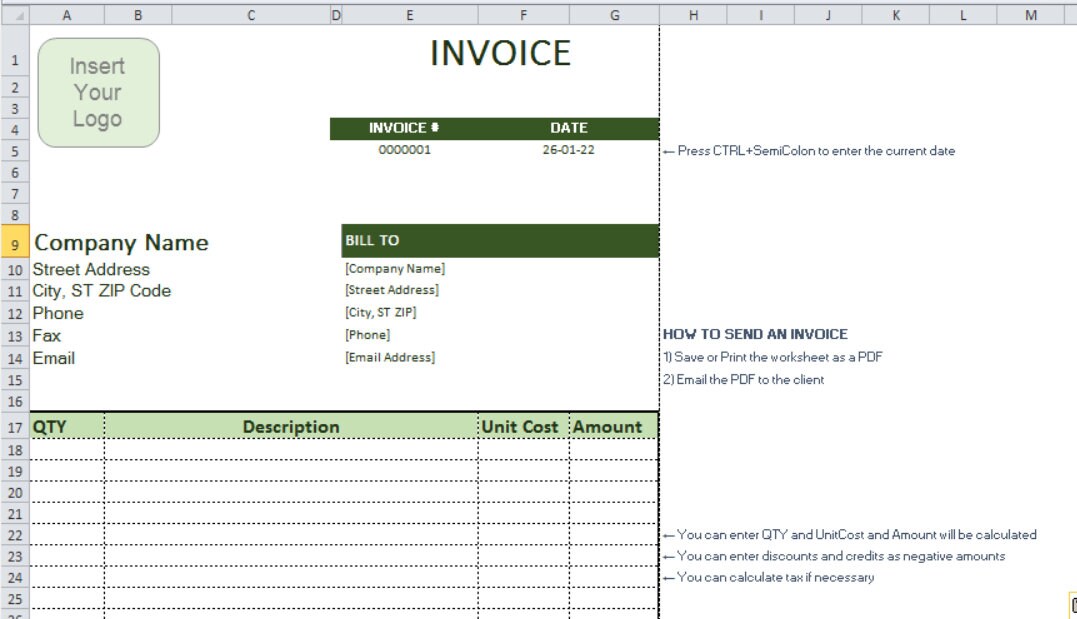
Task: Select column A header
Action: (x=67, y=15)
